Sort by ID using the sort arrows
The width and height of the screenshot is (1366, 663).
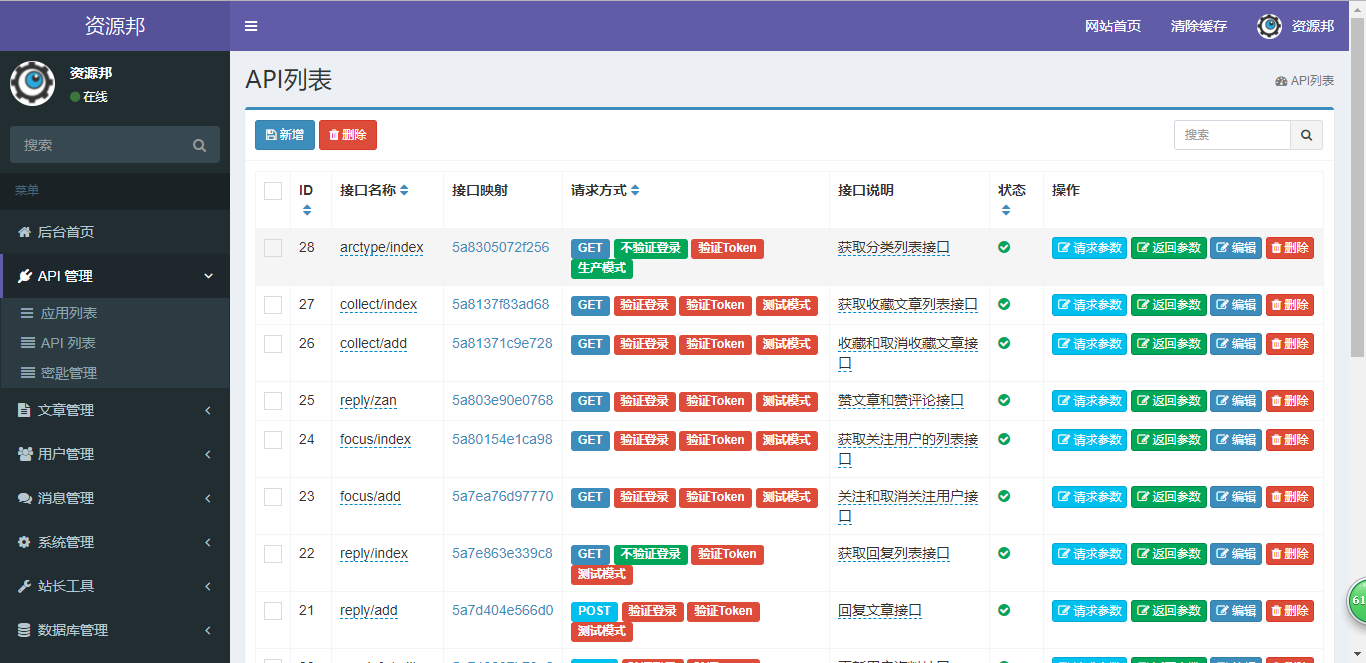click(x=307, y=210)
